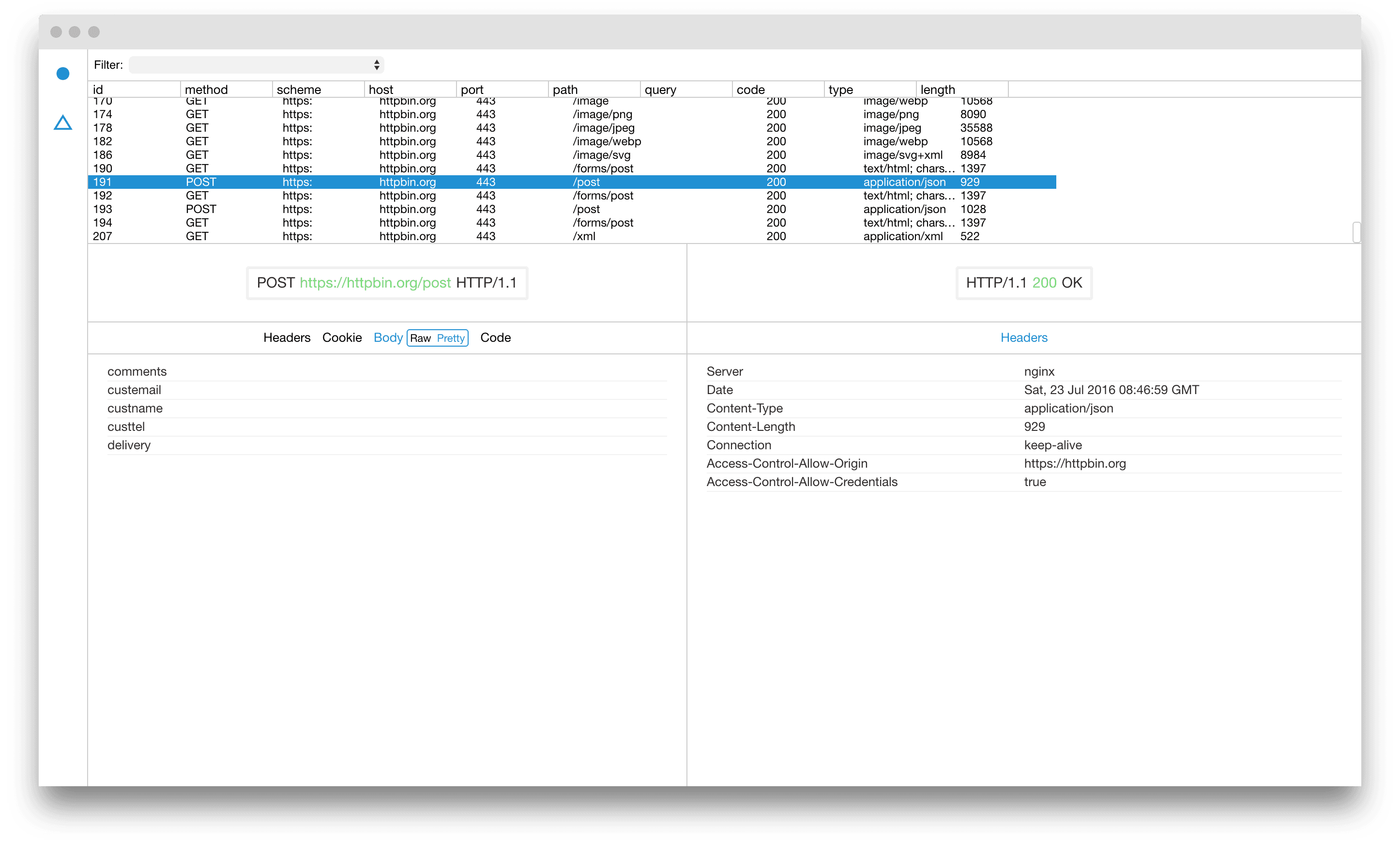Click the custemail body field
The image size is (1400, 854).
pyautogui.click(x=387, y=390)
